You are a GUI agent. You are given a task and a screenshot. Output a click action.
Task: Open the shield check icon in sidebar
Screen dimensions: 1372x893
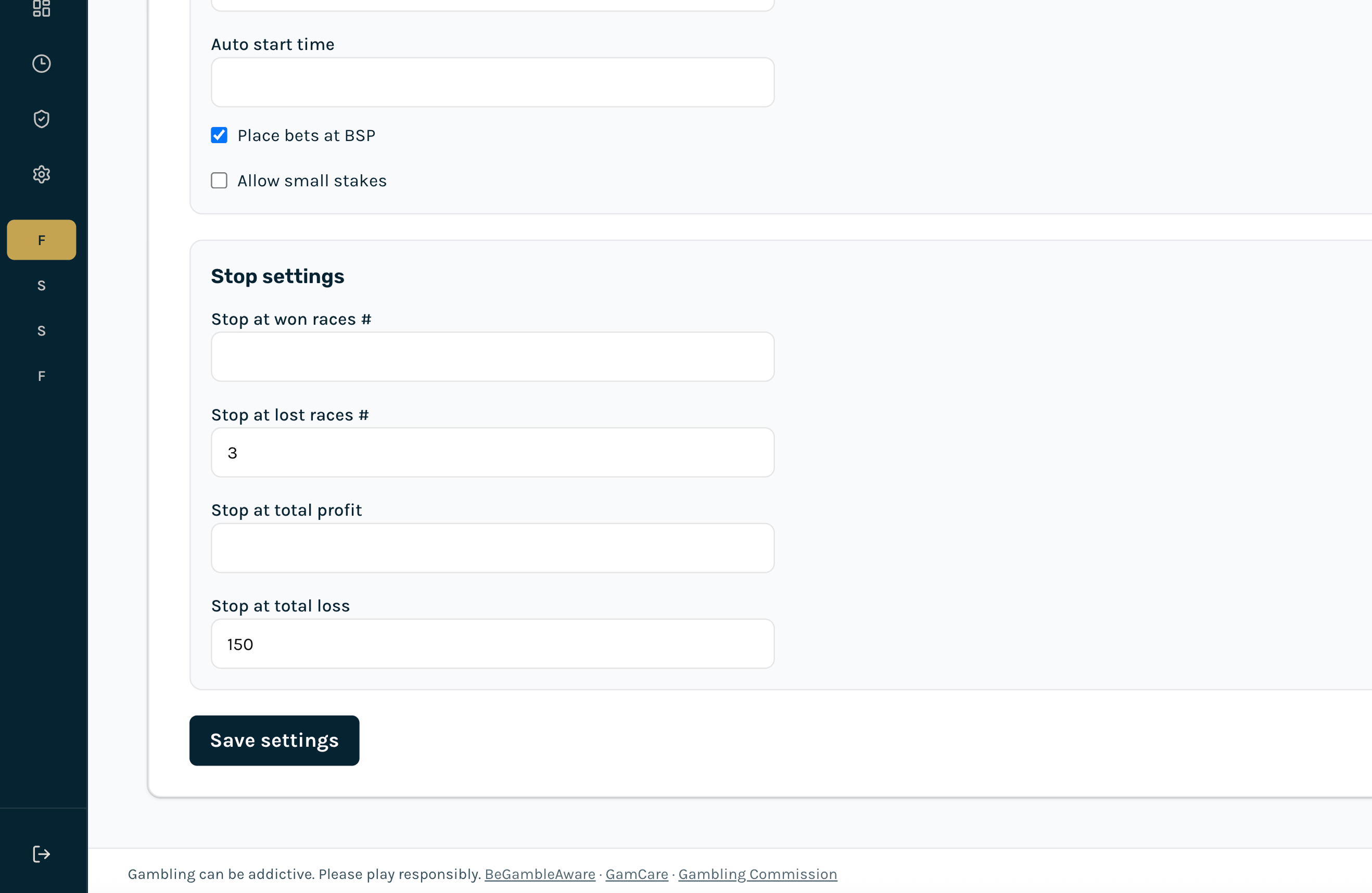(42, 119)
